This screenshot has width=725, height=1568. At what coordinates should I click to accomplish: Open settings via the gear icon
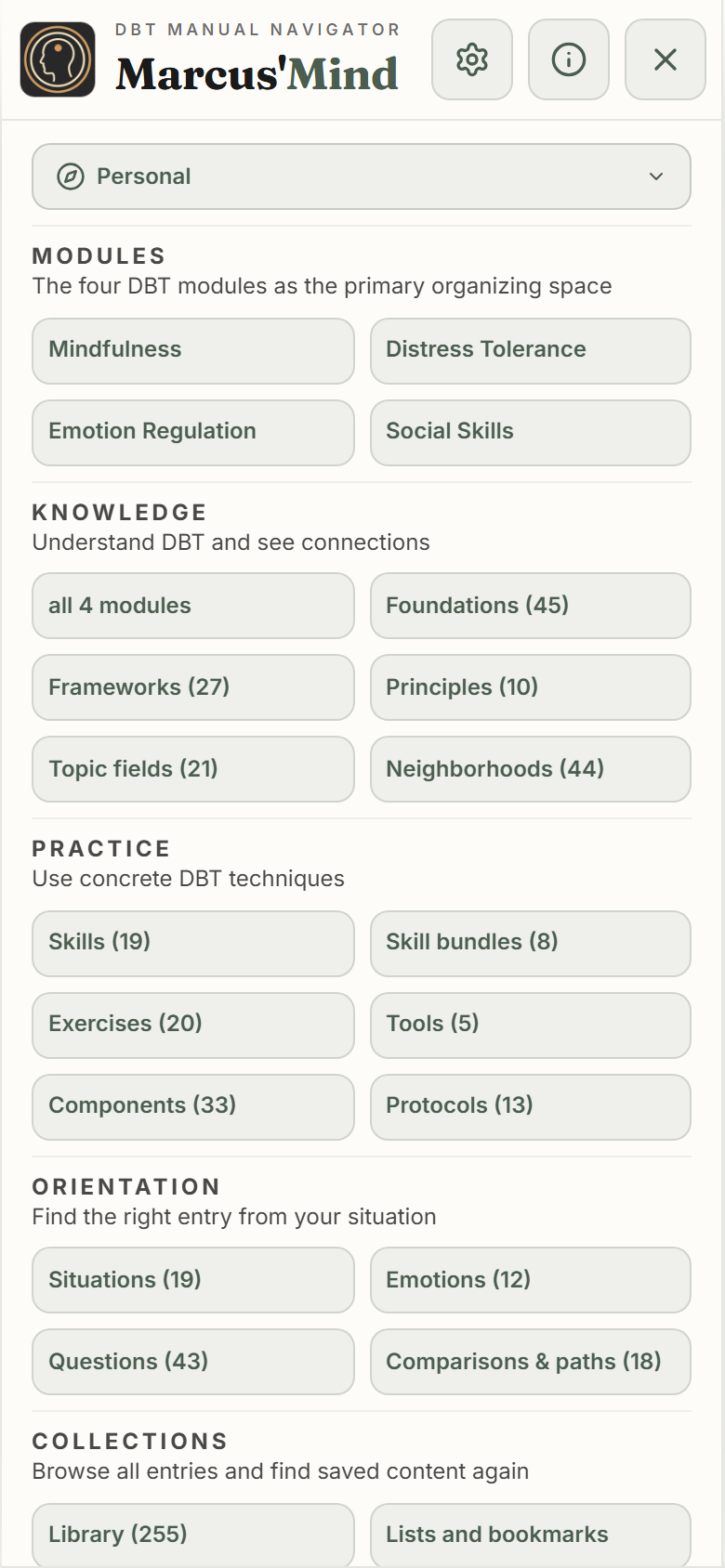(x=472, y=59)
